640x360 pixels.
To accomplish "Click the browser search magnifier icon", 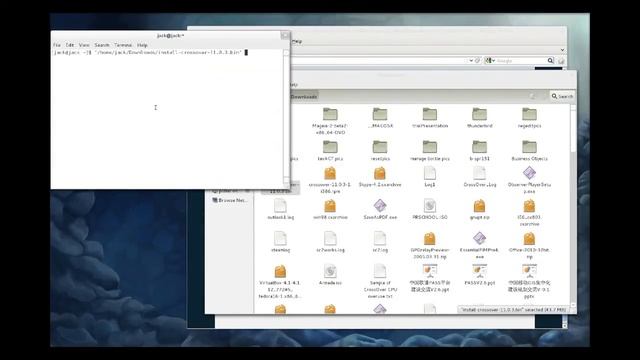I will coord(550,60).
